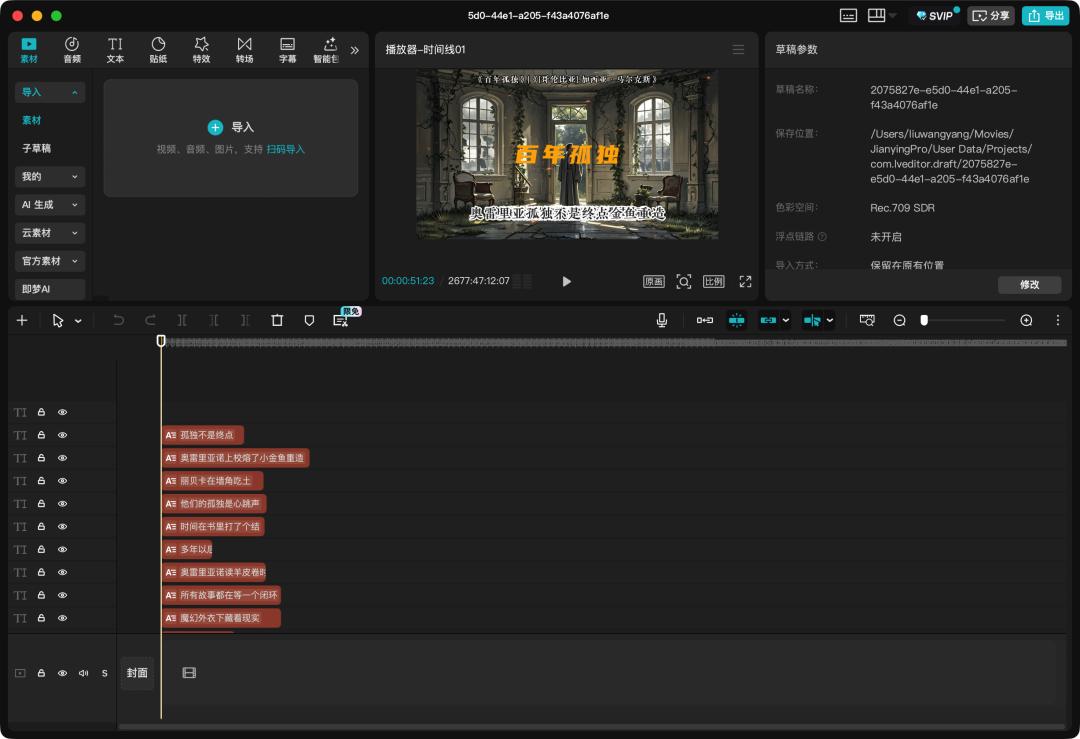Viewport: 1080px width, 739px height.
Task: Click the timeline zoom slider handle
Action: (924, 320)
